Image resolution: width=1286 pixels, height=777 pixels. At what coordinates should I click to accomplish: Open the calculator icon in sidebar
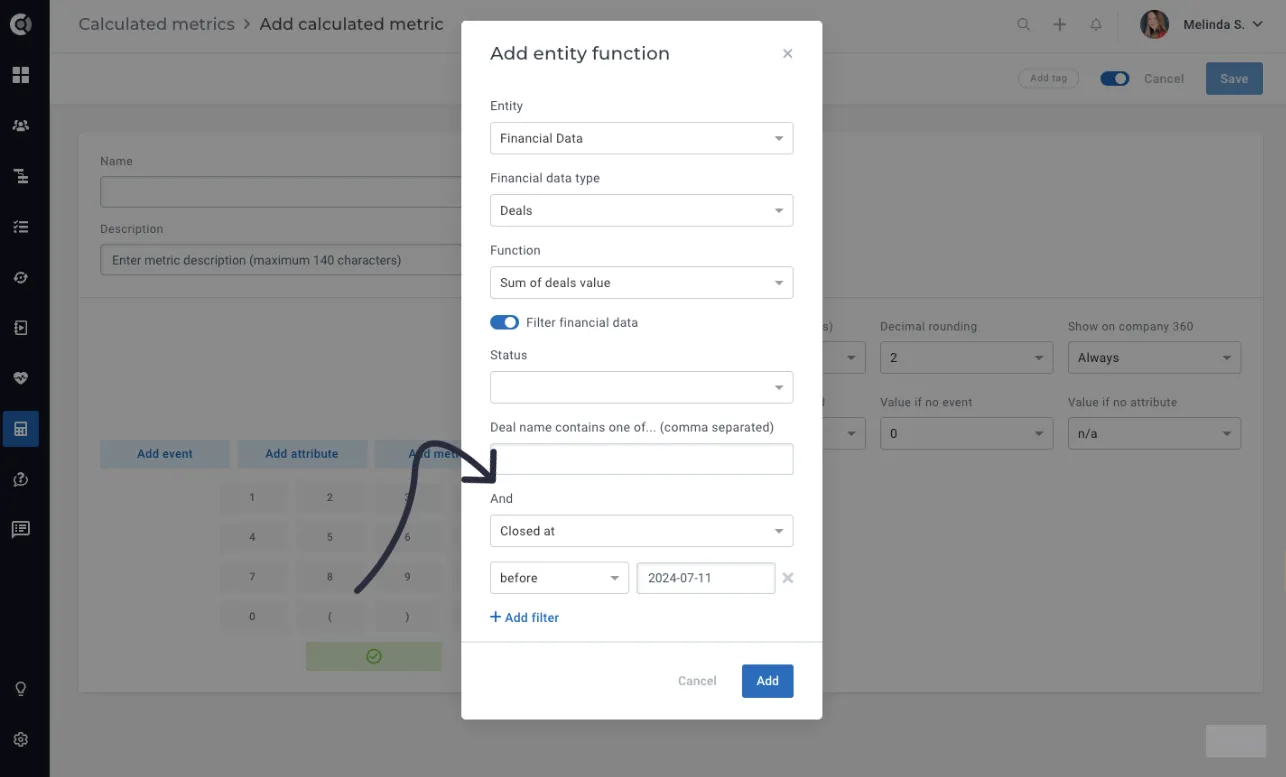[21, 429]
